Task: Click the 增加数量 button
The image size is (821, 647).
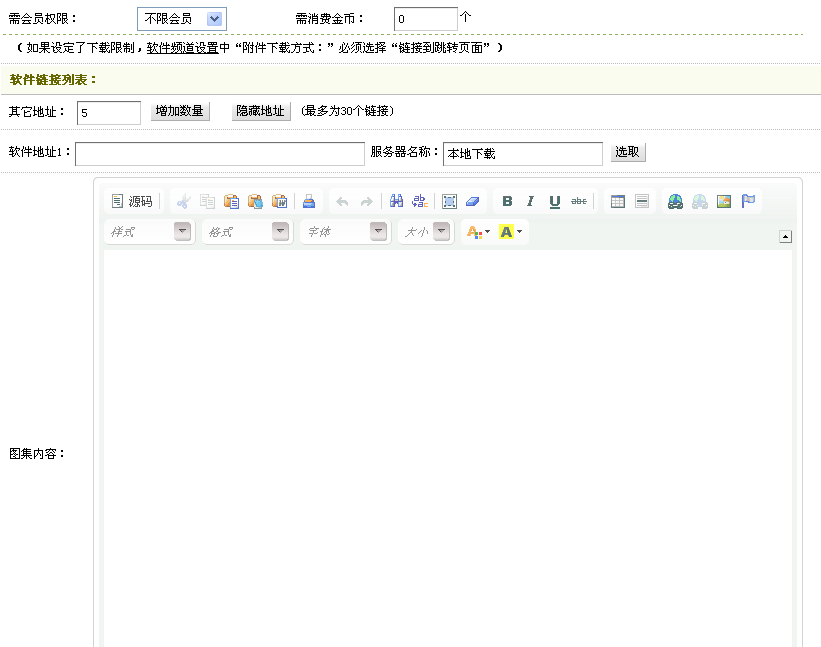Action: point(180,111)
